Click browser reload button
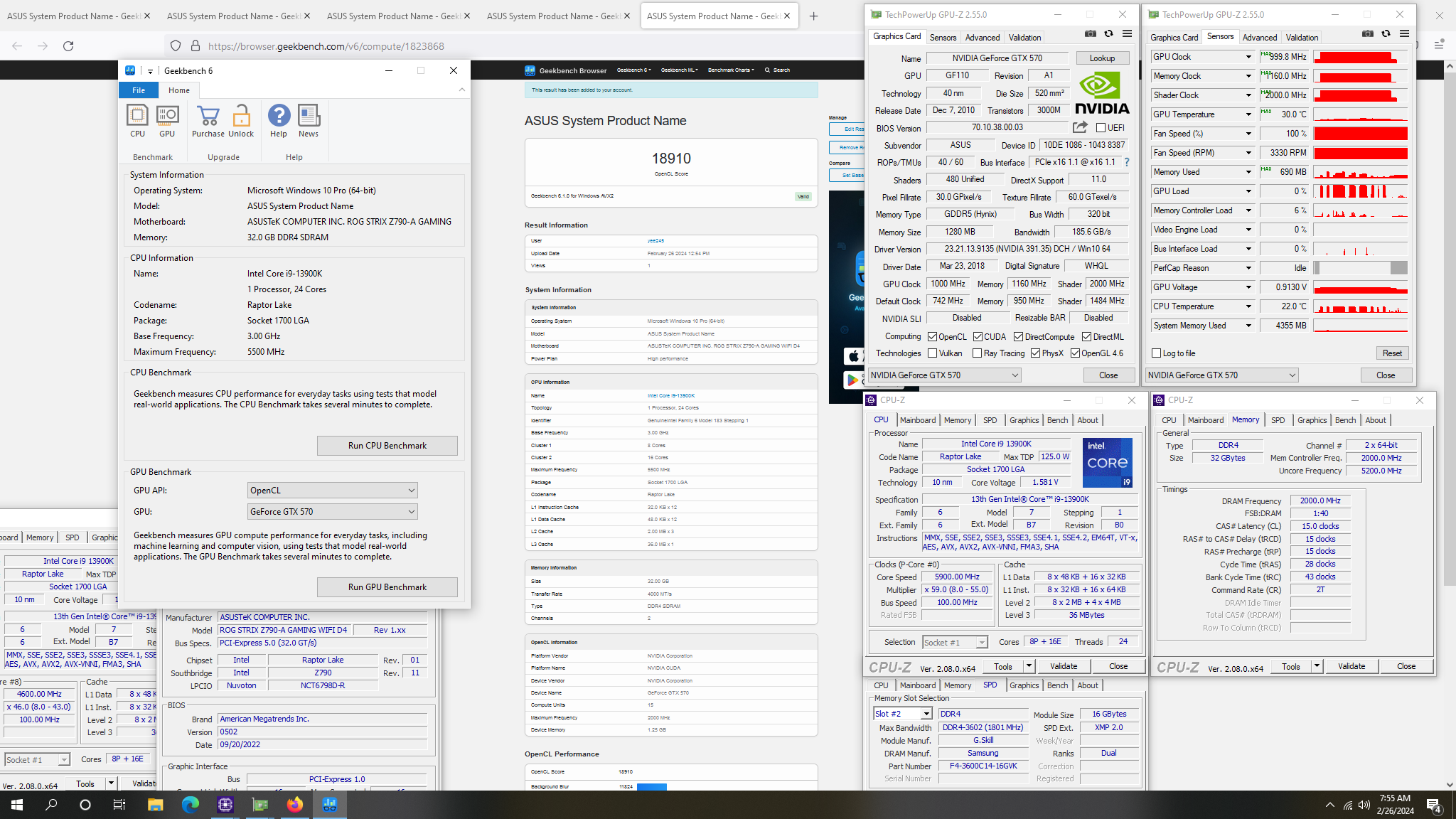 68,46
